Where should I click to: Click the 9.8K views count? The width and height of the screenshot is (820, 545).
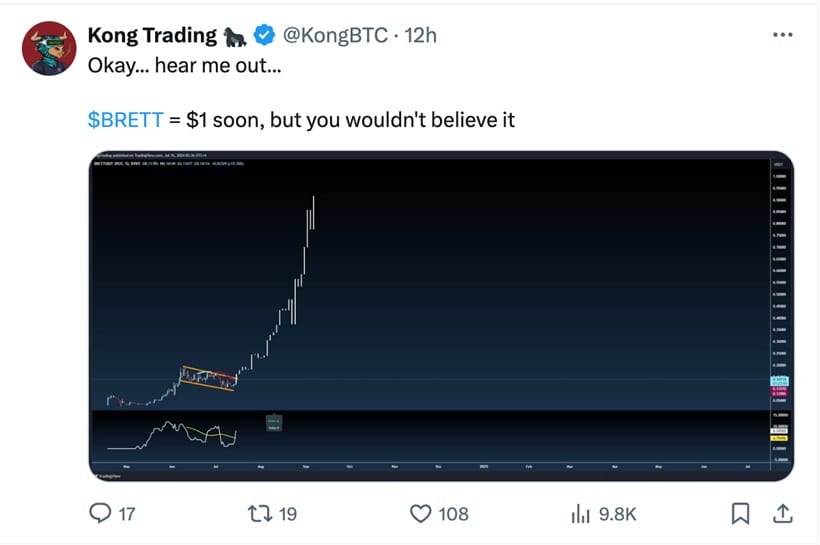click(x=618, y=514)
